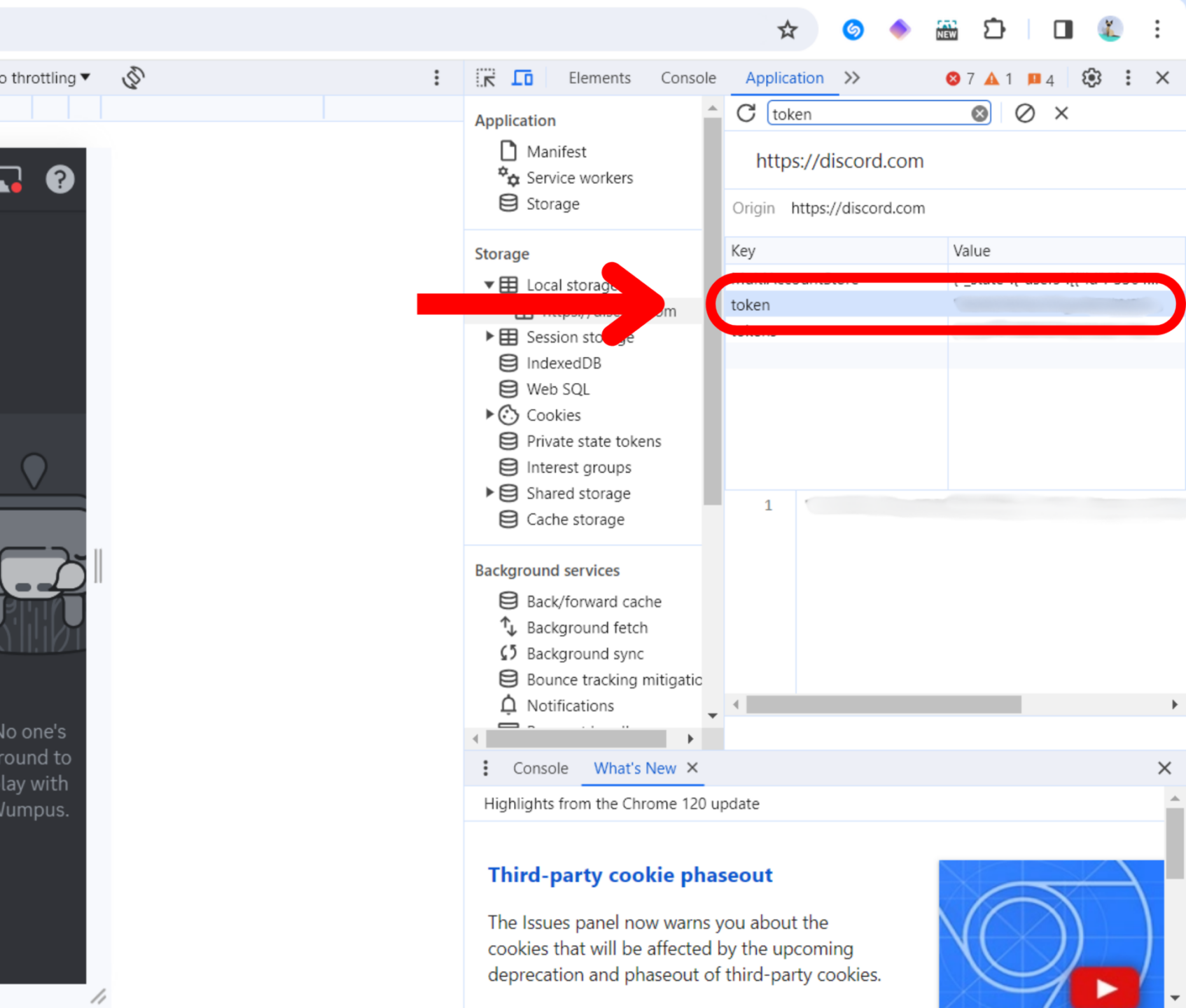The width and height of the screenshot is (1186, 1008).
Task: Open the Shazam extension icon
Action: (853, 29)
